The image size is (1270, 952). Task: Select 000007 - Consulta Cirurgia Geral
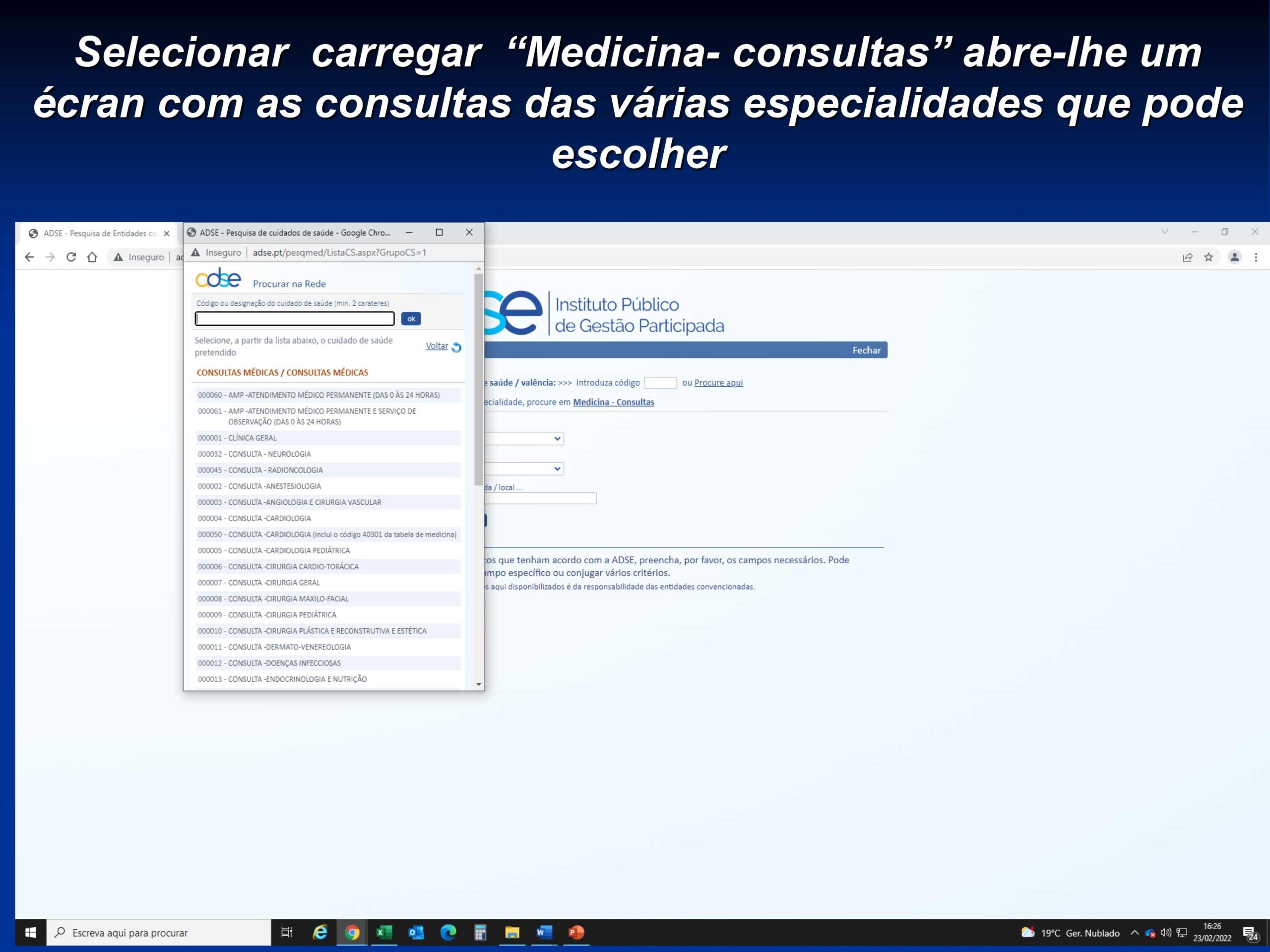point(328,583)
